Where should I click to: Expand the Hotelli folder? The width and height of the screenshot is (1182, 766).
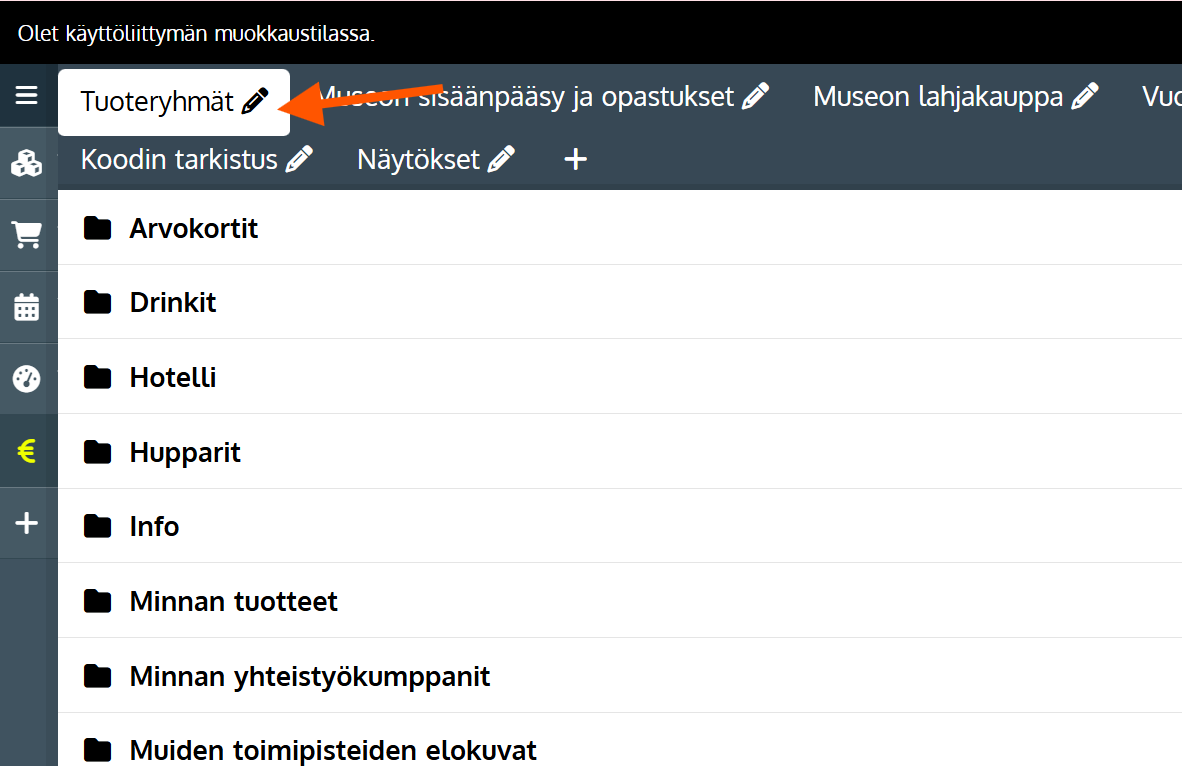(172, 377)
